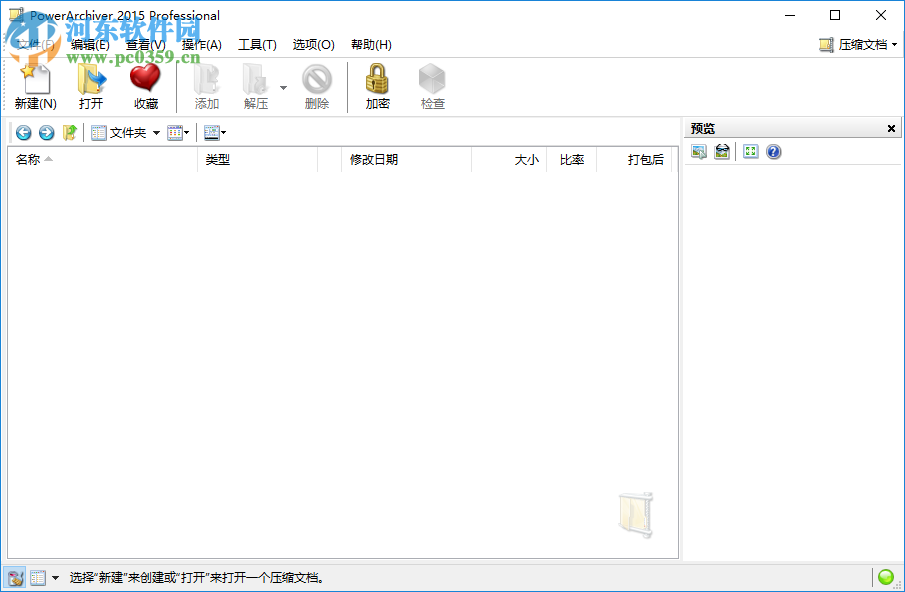Click the 解压 extract icon
The height and width of the screenshot is (592, 905).
click(x=258, y=85)
